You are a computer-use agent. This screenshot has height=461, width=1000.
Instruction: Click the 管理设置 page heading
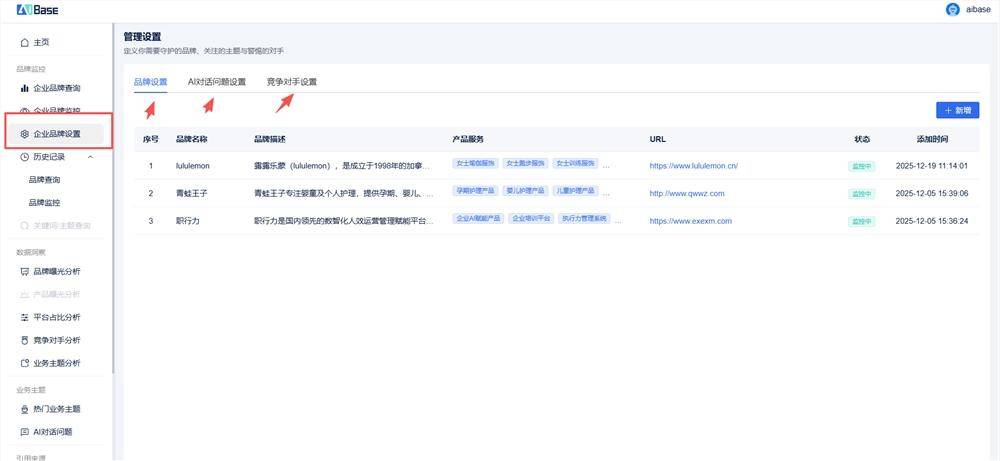coord(142,37)
